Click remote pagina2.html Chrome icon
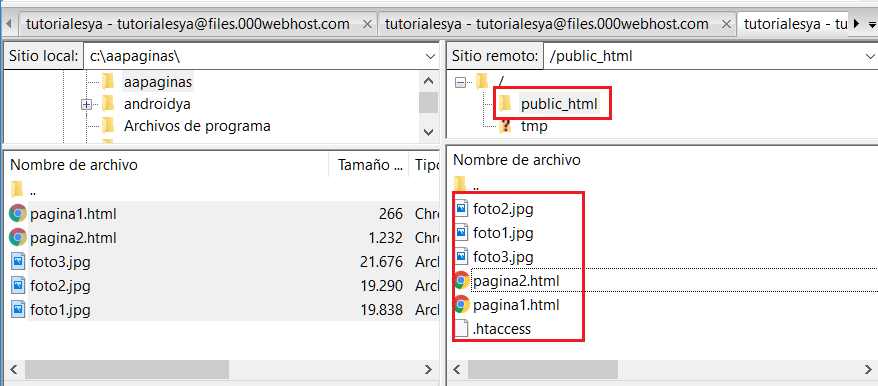878x386 pixels. 462,281
